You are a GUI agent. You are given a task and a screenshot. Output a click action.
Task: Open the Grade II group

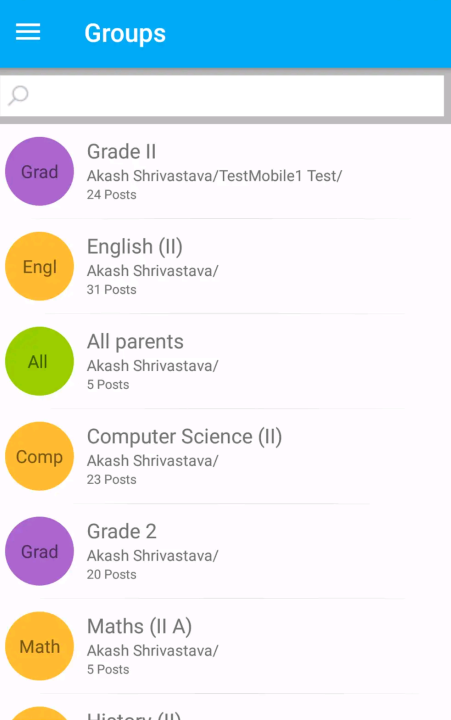[226, 171]
